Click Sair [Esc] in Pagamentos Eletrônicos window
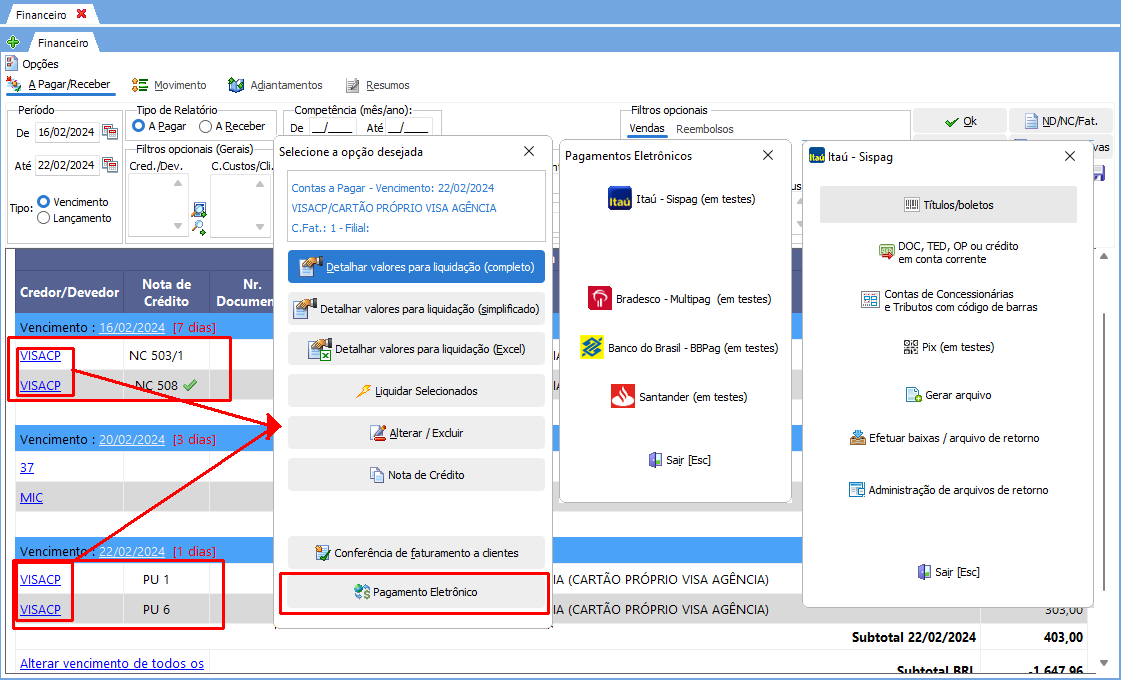Image resolution: width=1121 pixels, height=681 pixels. tap(679, 459)
